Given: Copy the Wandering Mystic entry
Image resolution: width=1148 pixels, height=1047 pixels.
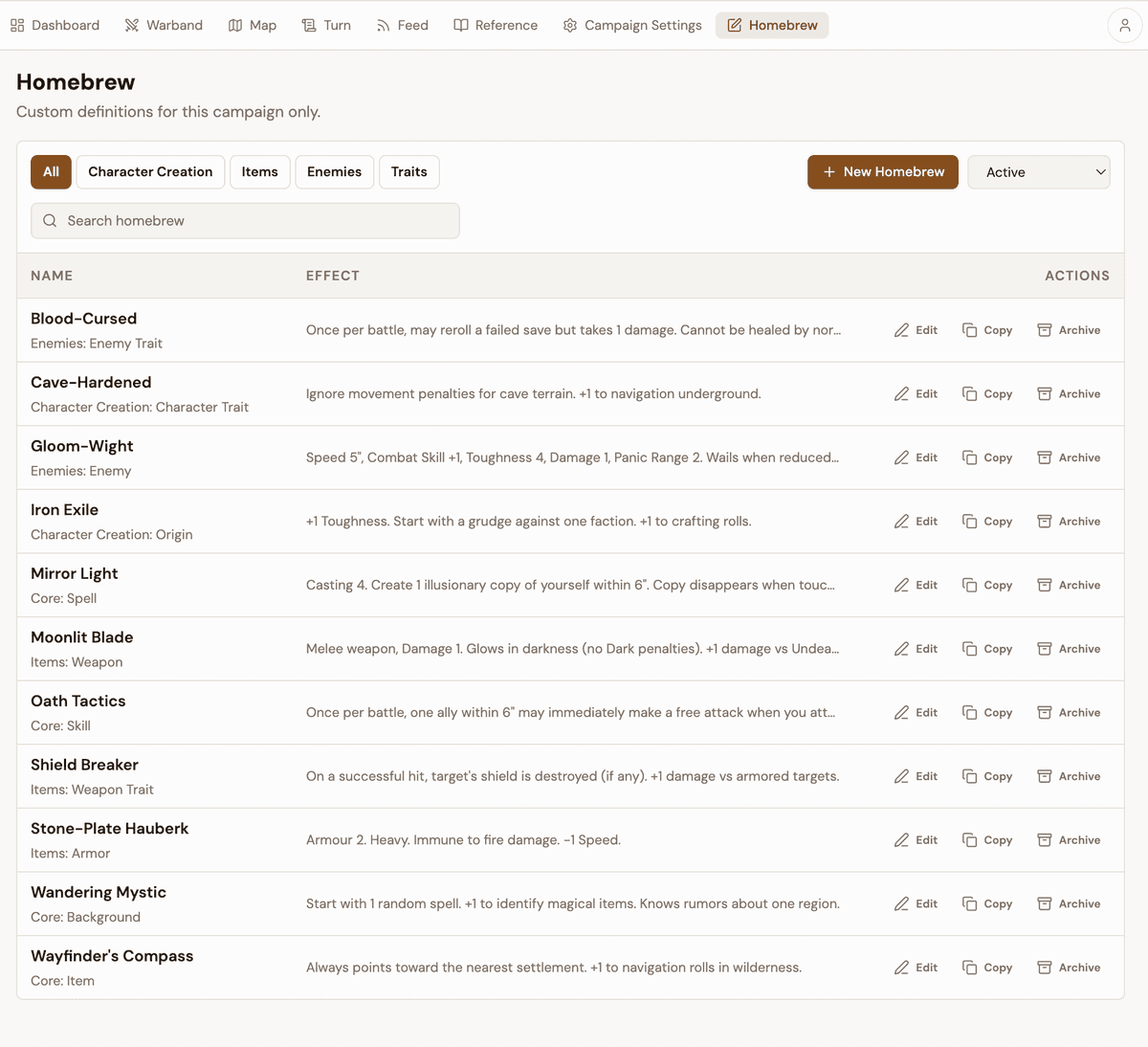Looking at the screenshot, I should coord(987,903).
